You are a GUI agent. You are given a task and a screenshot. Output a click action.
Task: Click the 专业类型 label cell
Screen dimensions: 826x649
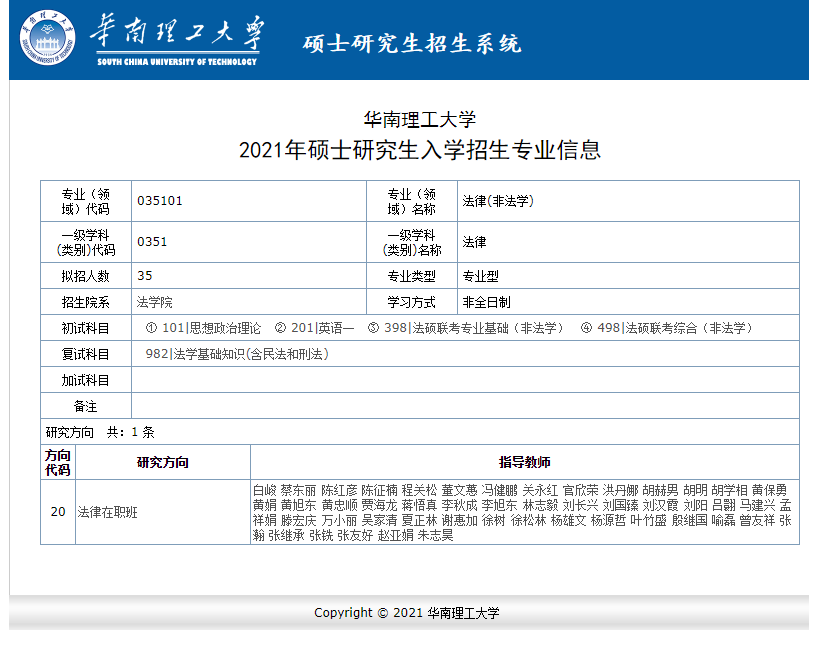tap(412, 276)
